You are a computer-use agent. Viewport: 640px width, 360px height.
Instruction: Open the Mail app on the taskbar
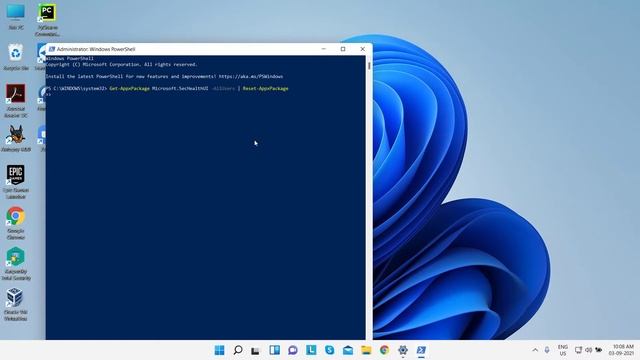348,350
